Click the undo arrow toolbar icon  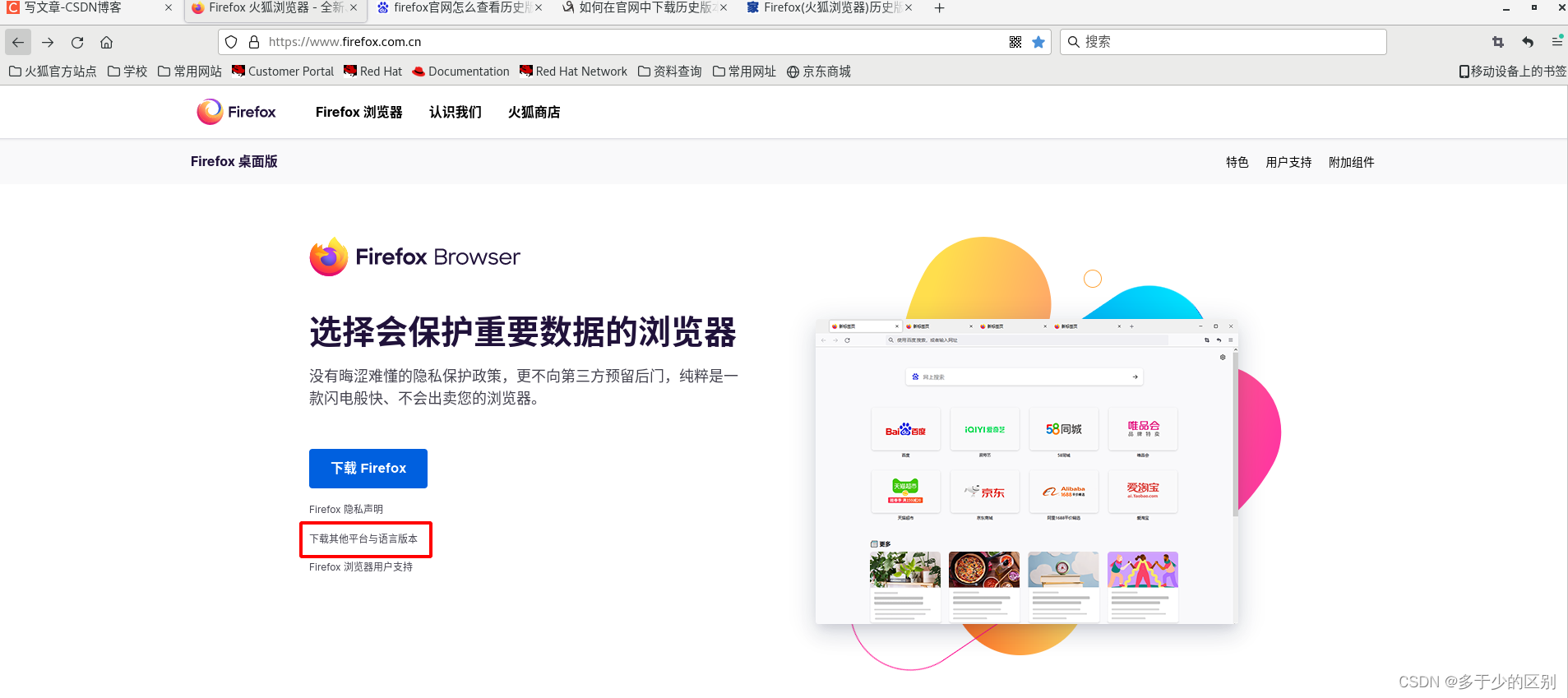click(x=1528, y=42)
